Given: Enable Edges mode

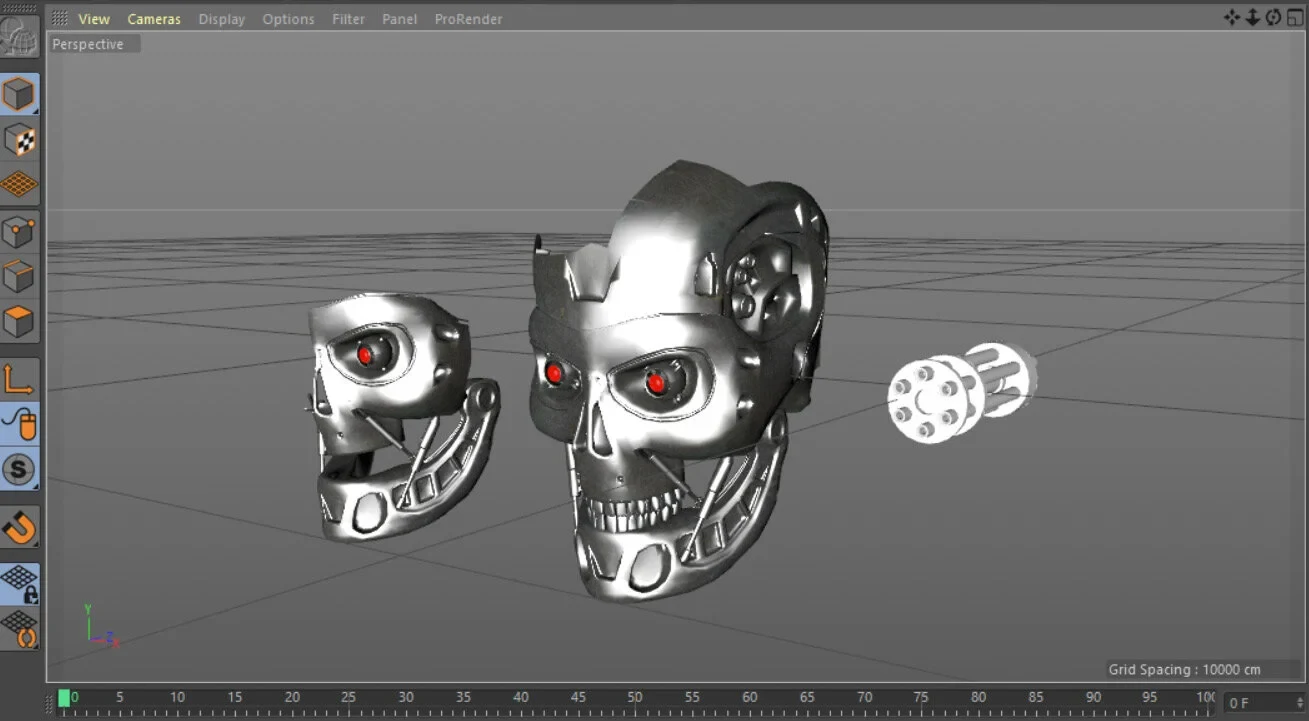Looking at the screenshot, I should pyautogui.click(x=19, y=277).
